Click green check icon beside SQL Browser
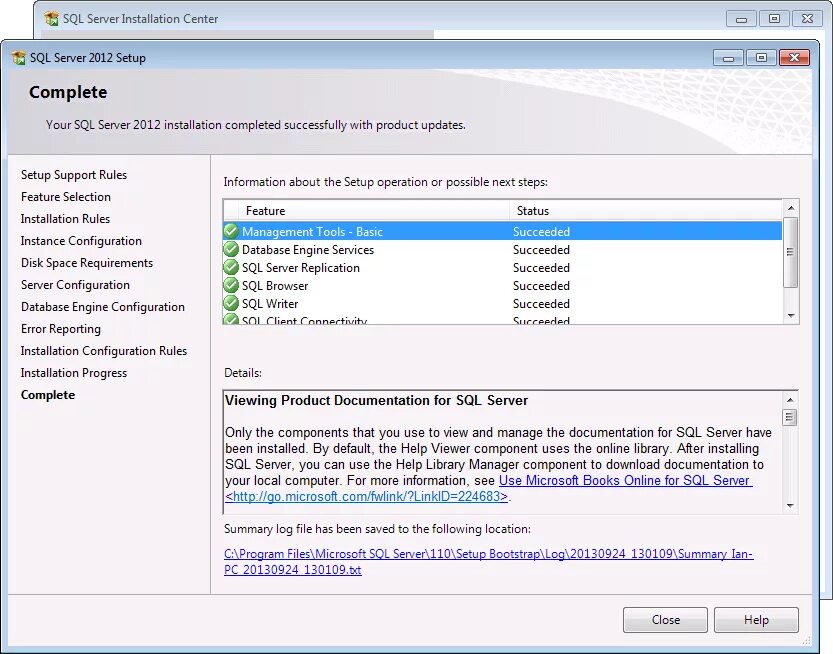833x654 pixels. (x=231, y=285)
